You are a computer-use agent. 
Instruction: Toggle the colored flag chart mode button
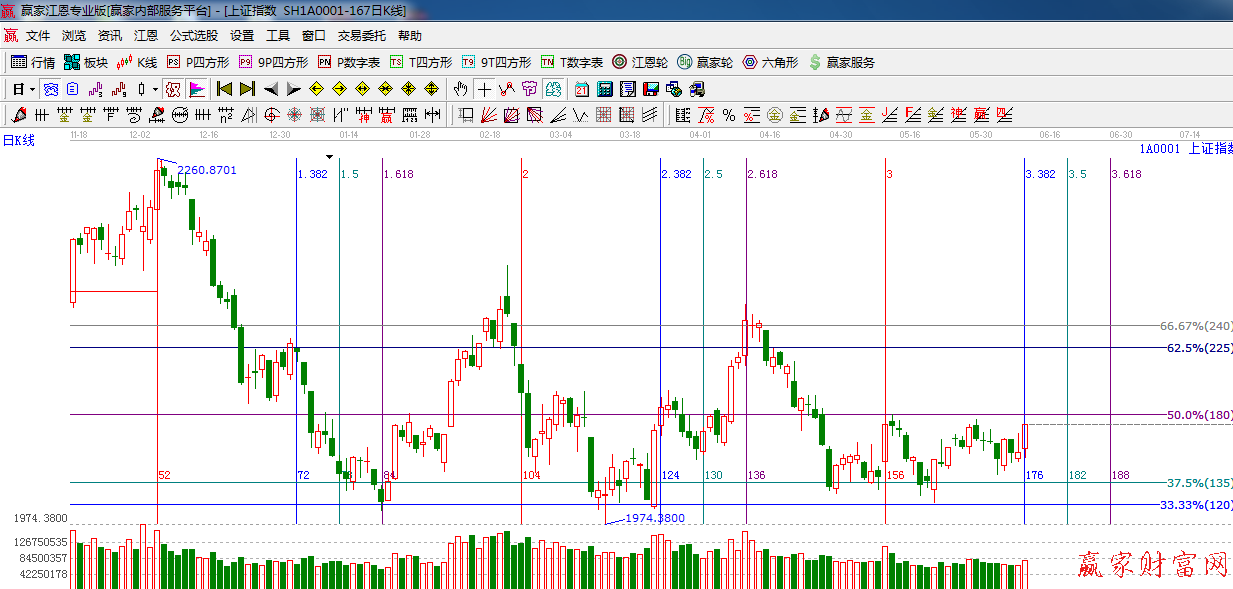(x=197, y=89)
